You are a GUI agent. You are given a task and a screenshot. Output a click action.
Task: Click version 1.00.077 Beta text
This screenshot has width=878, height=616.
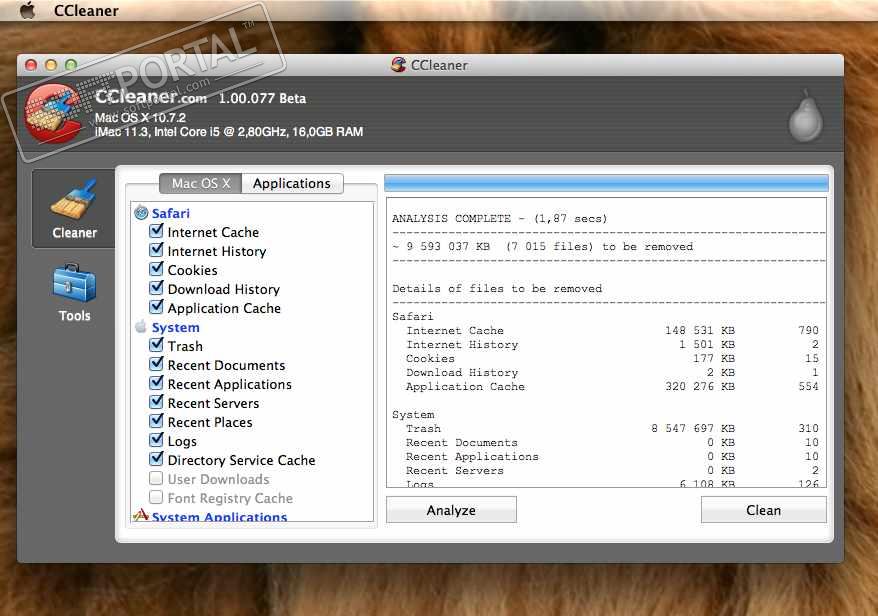tap(262, 99)
